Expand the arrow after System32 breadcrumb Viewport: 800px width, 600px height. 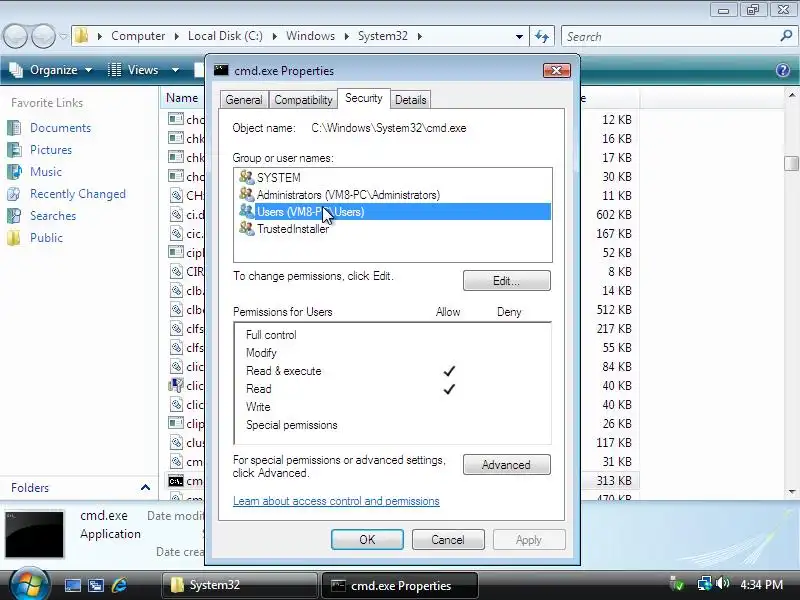pos(419,36)
